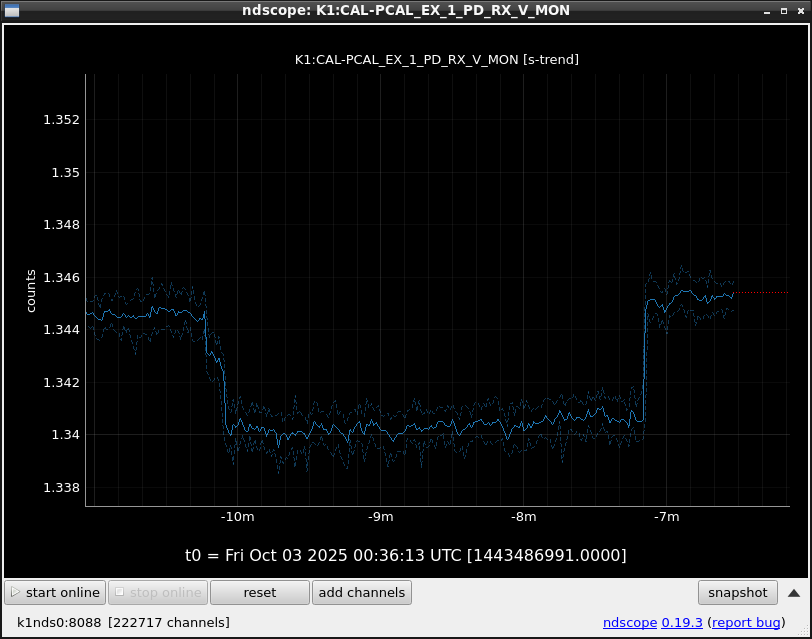Image resolution: width=812 pixels, height=639 pixels.
Task: Take a snapshot of the plot
Action: [737, 593]
